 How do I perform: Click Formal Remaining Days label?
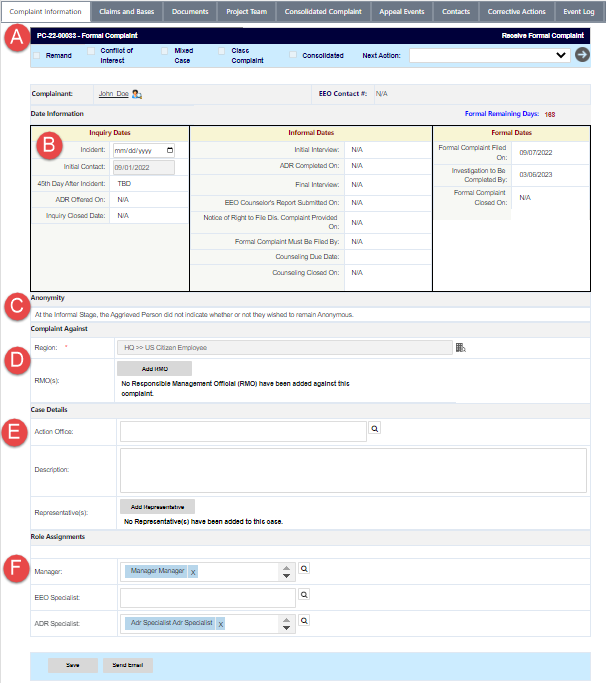tap(502, 114)
